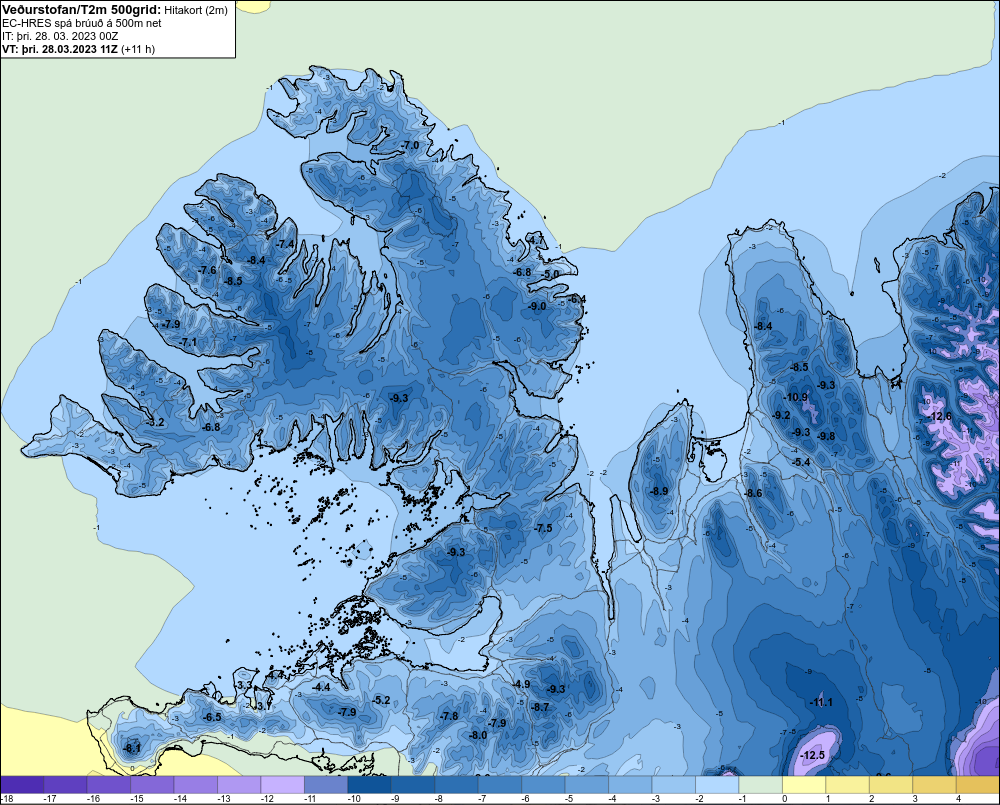Click the temperature value "-10.9" on the map
This screenshot has width=1000, height=805.
796,397
